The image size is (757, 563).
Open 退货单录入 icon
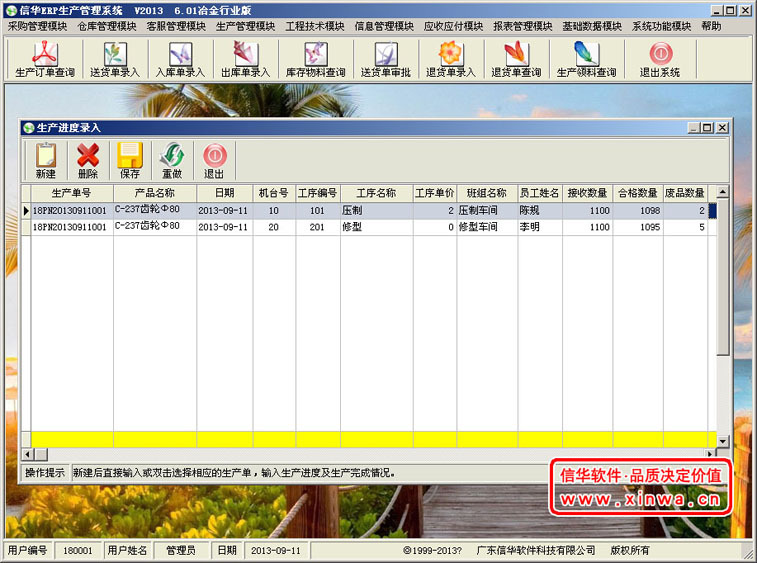450,59
